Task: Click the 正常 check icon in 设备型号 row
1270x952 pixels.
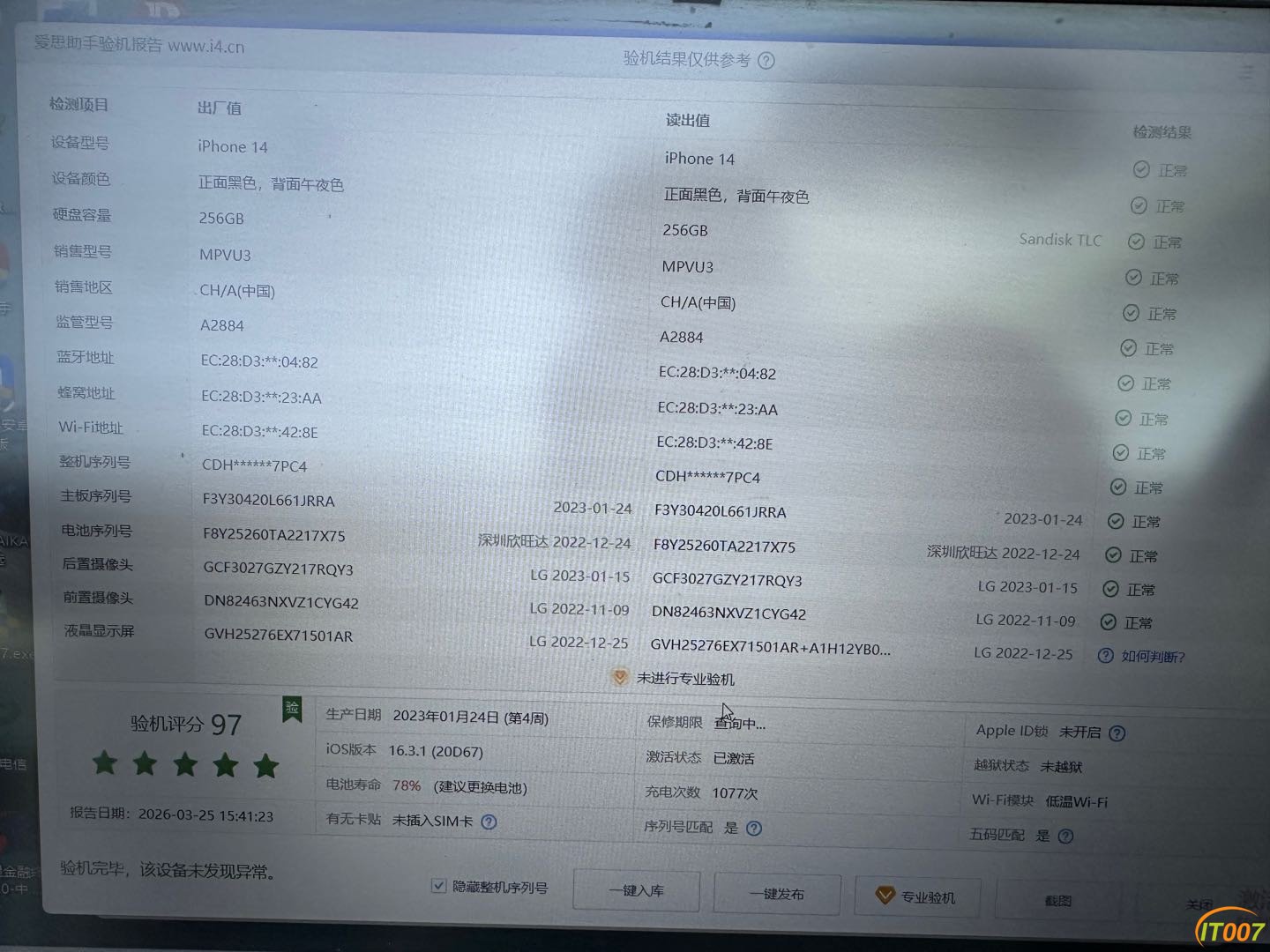Action: pyautogui.click(x=1141, y=169)
